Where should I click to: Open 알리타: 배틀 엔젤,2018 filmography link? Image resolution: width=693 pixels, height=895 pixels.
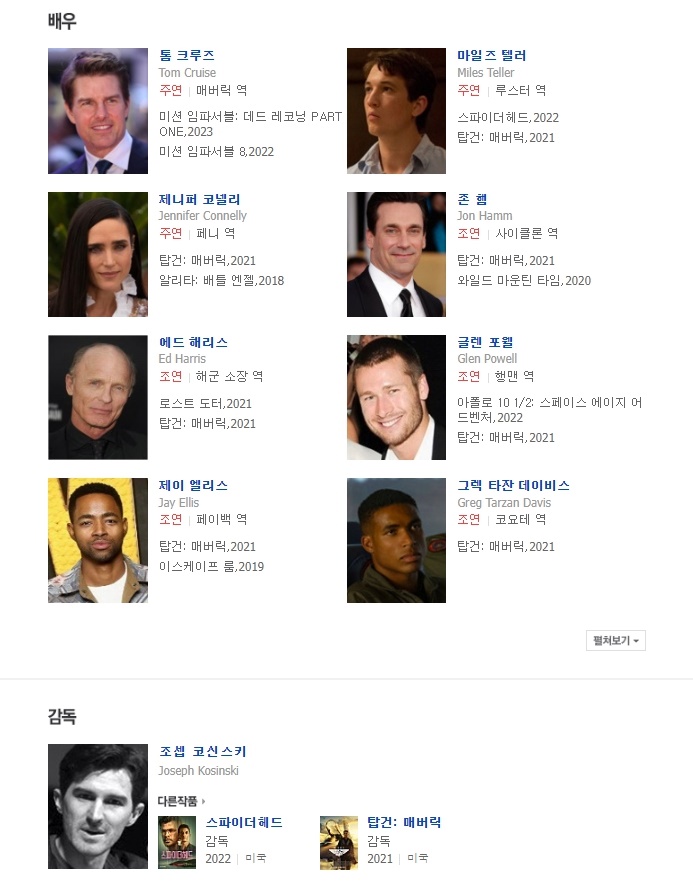coord(221,281)
